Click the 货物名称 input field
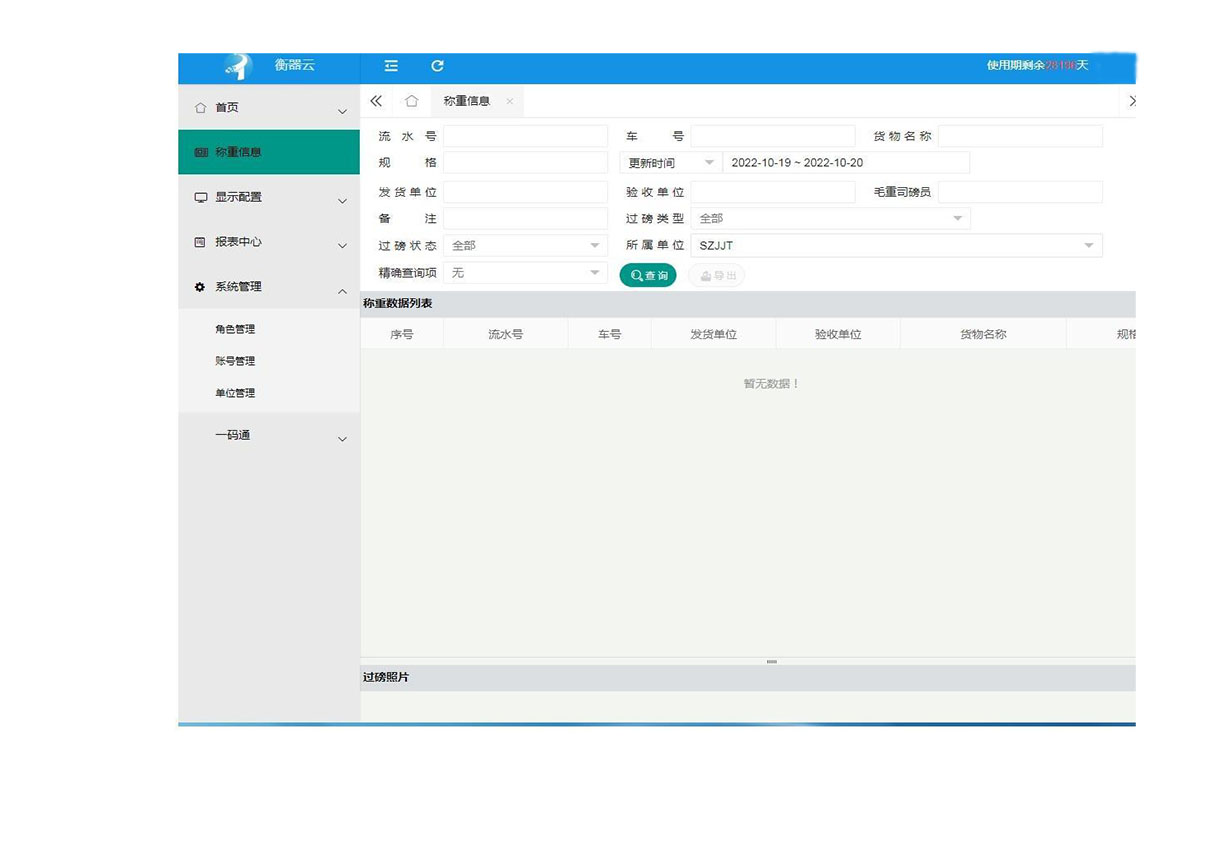Image resolution: width=1223 pixels, height=850 pixels. pos(1020,136)
